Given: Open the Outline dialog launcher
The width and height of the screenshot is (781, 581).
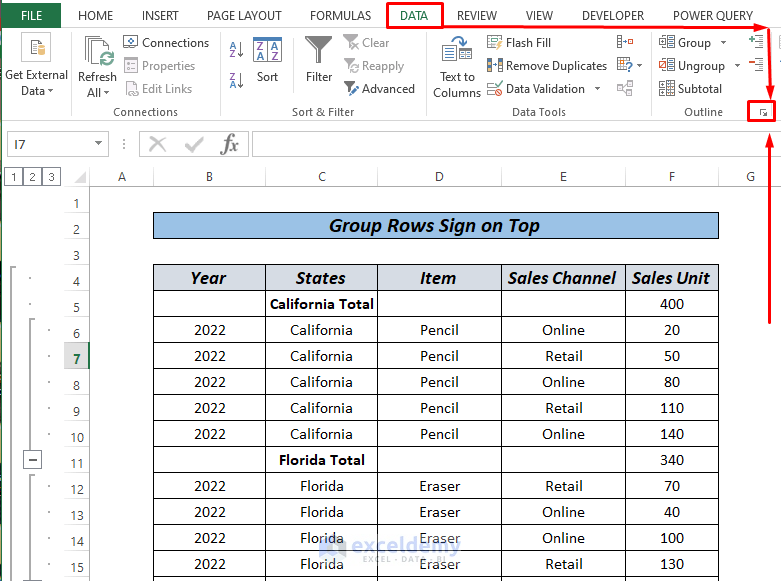Looking at the screenshot, I should 763,113.
